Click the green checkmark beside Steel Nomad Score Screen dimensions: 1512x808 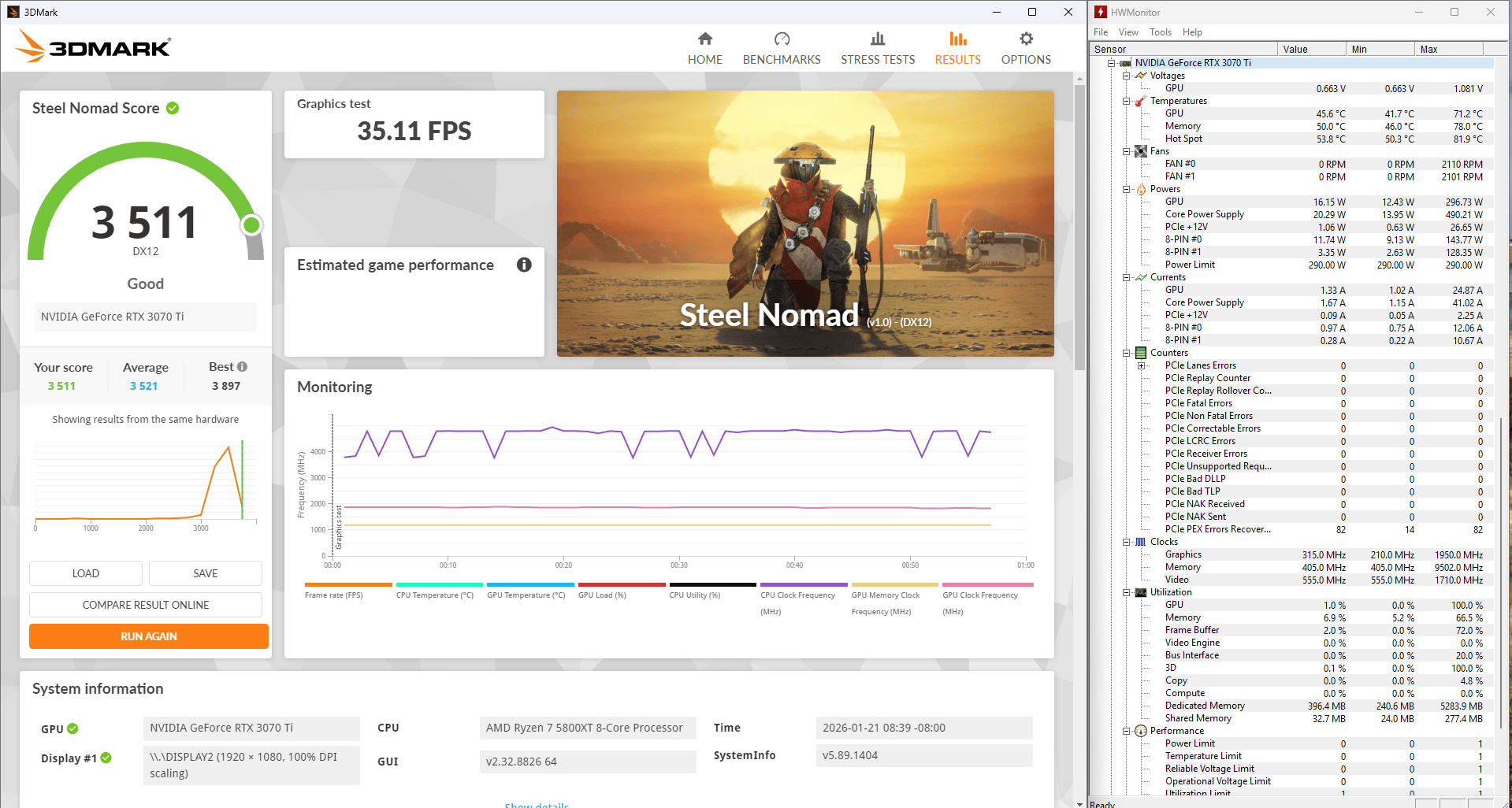pyautogui.click(x=173, y=108)
